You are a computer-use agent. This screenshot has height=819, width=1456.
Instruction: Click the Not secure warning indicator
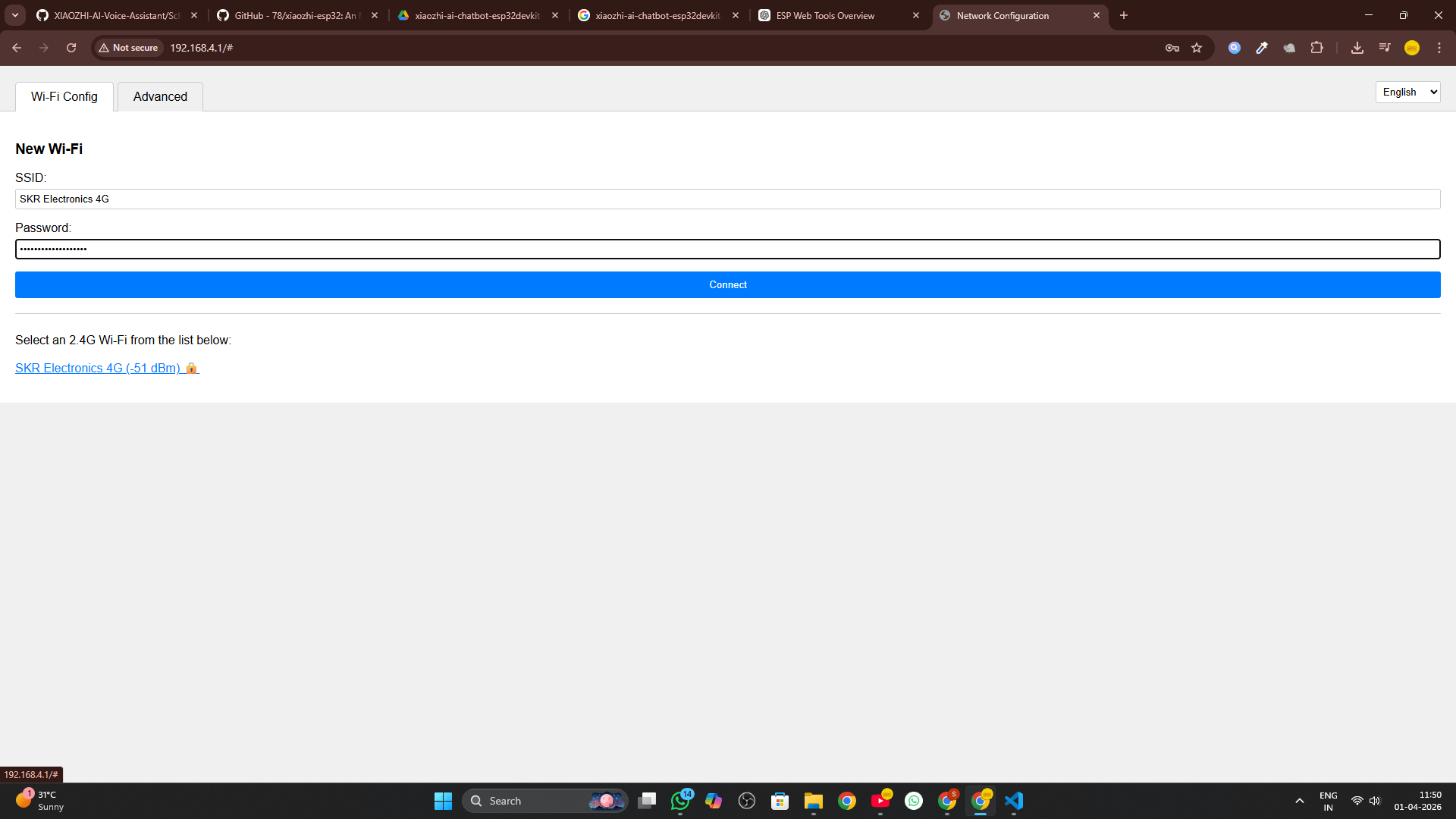click(x=127, y=47)
